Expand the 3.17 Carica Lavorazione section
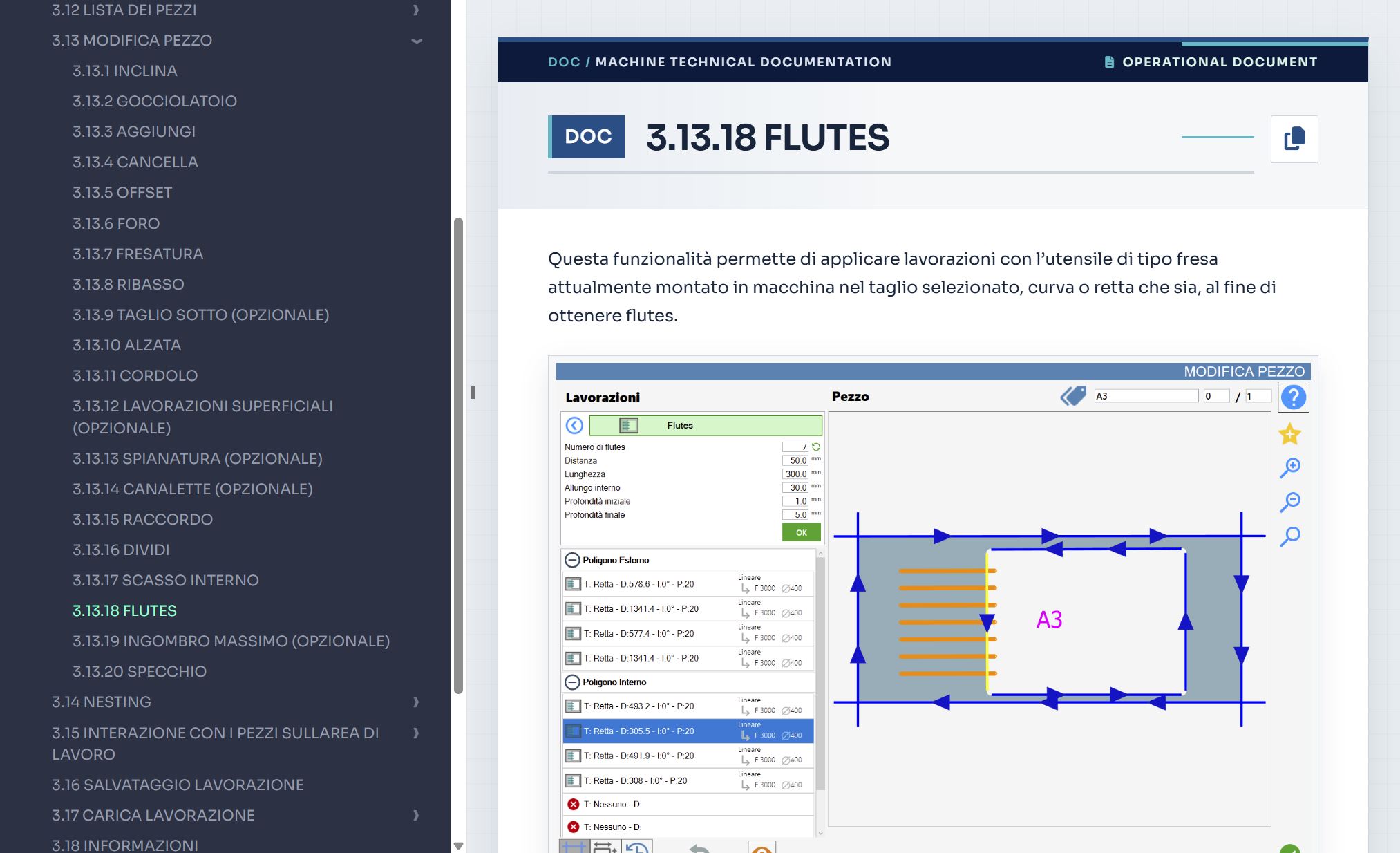Screen dimensions: 1400x853 pyautogui.click(x=416, y=815)
